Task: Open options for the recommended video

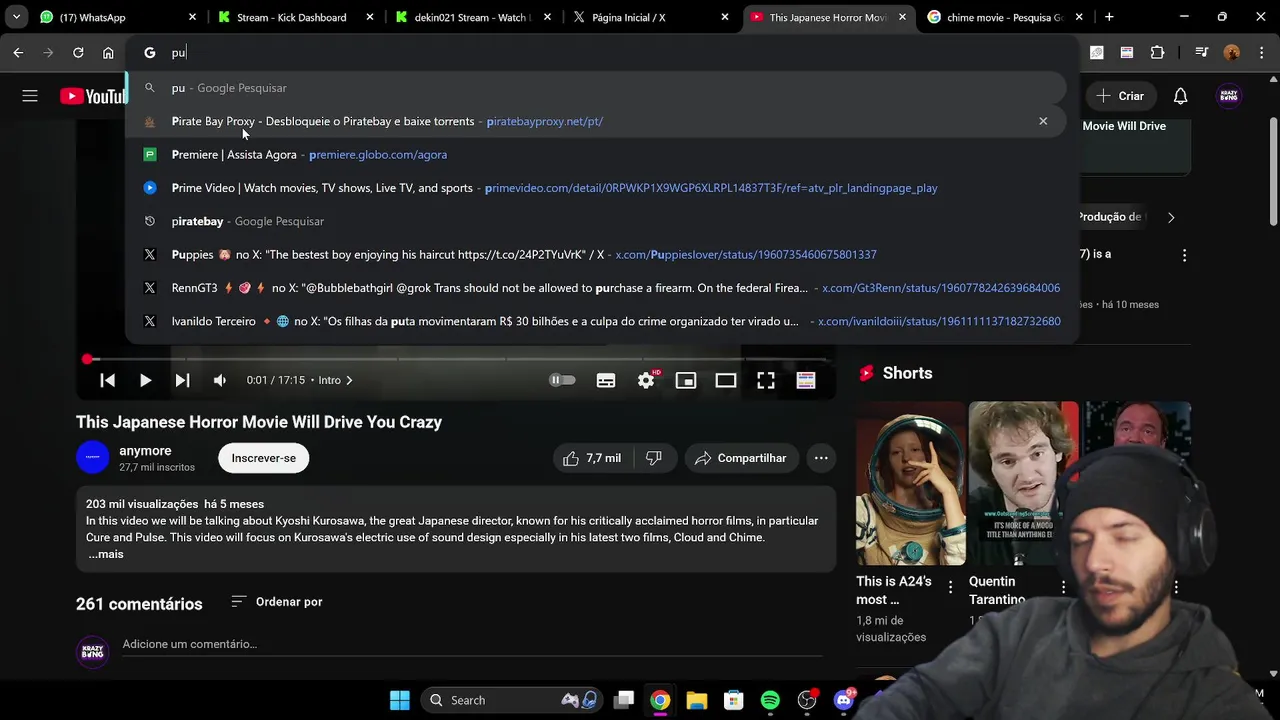Action: click(x=1184, y=255)
